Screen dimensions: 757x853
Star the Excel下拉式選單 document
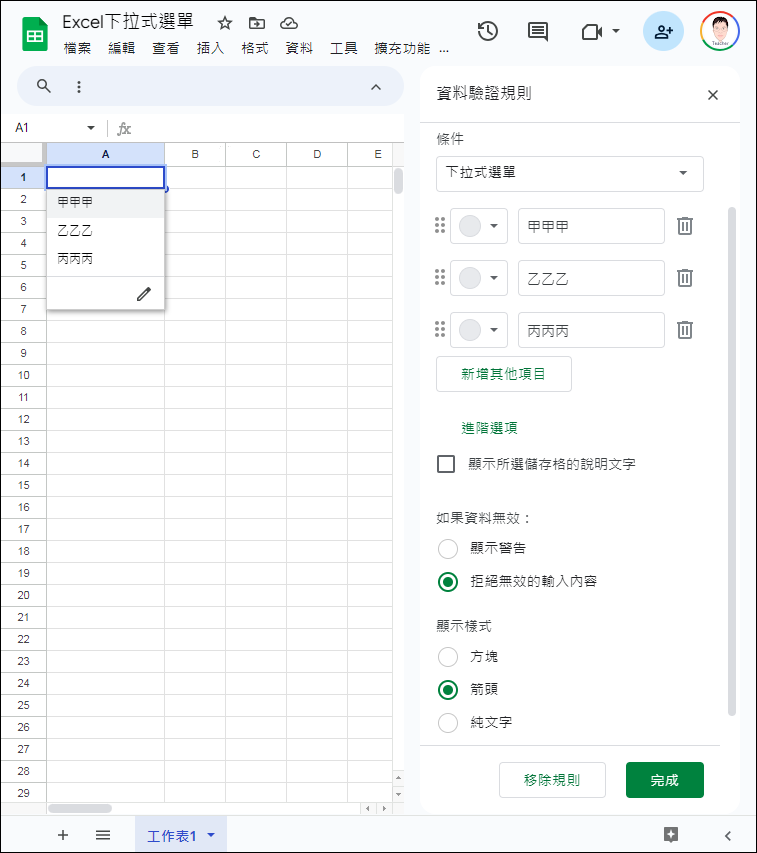(x=225, y=23)
